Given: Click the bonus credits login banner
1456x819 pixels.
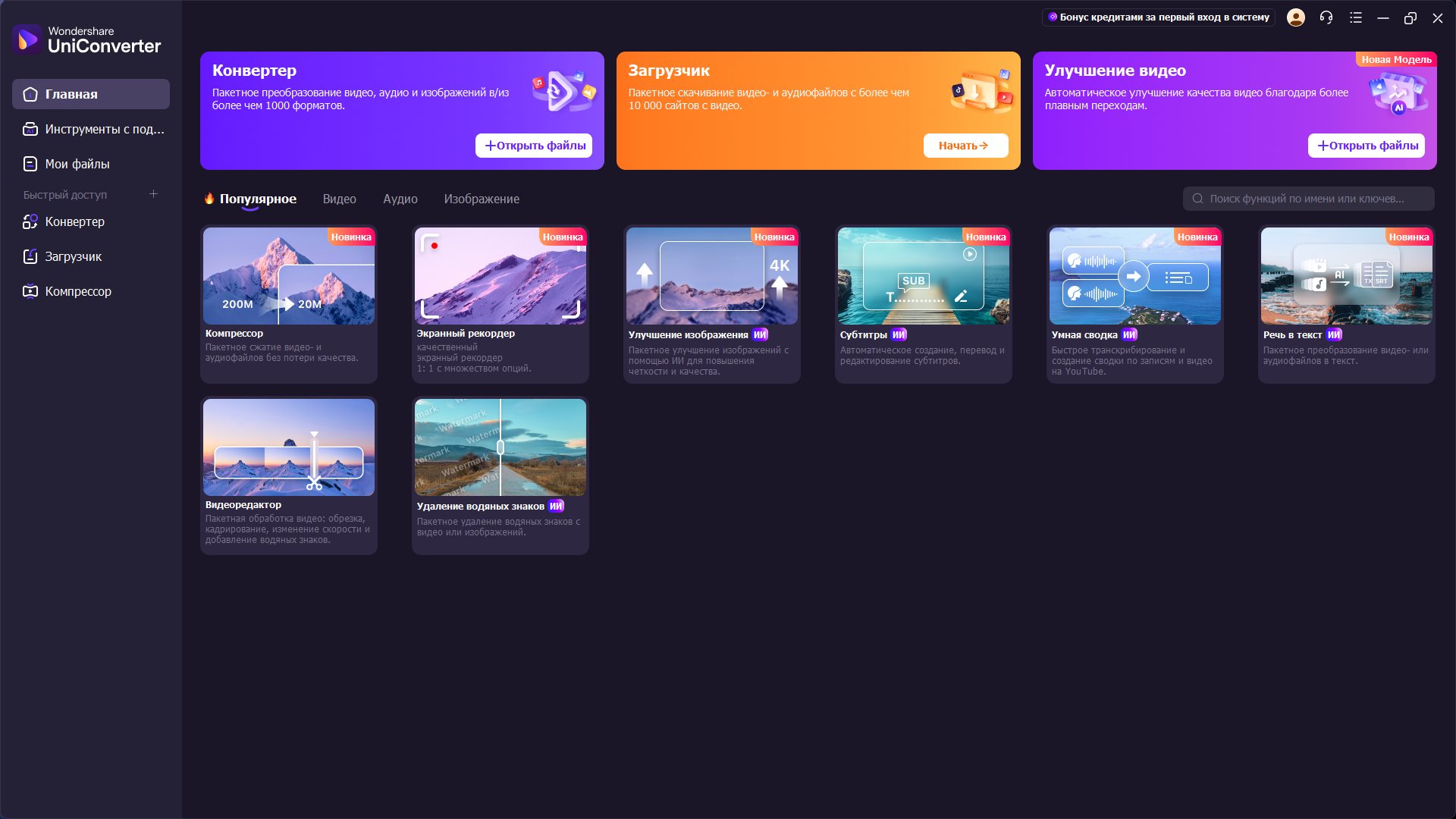Looking at the screenshot, I should click(1158, 17).
